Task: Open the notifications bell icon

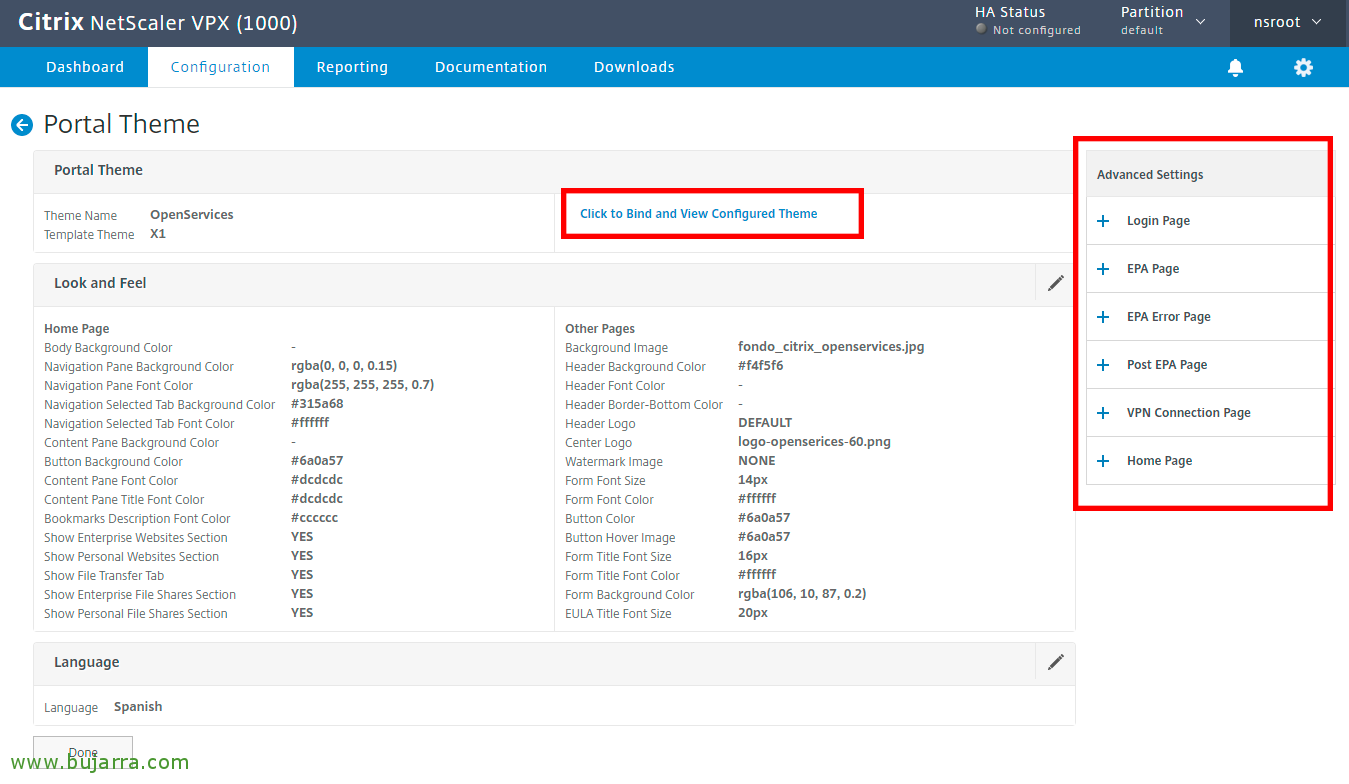Action: pyautogui.click(x=1236, y=67)
